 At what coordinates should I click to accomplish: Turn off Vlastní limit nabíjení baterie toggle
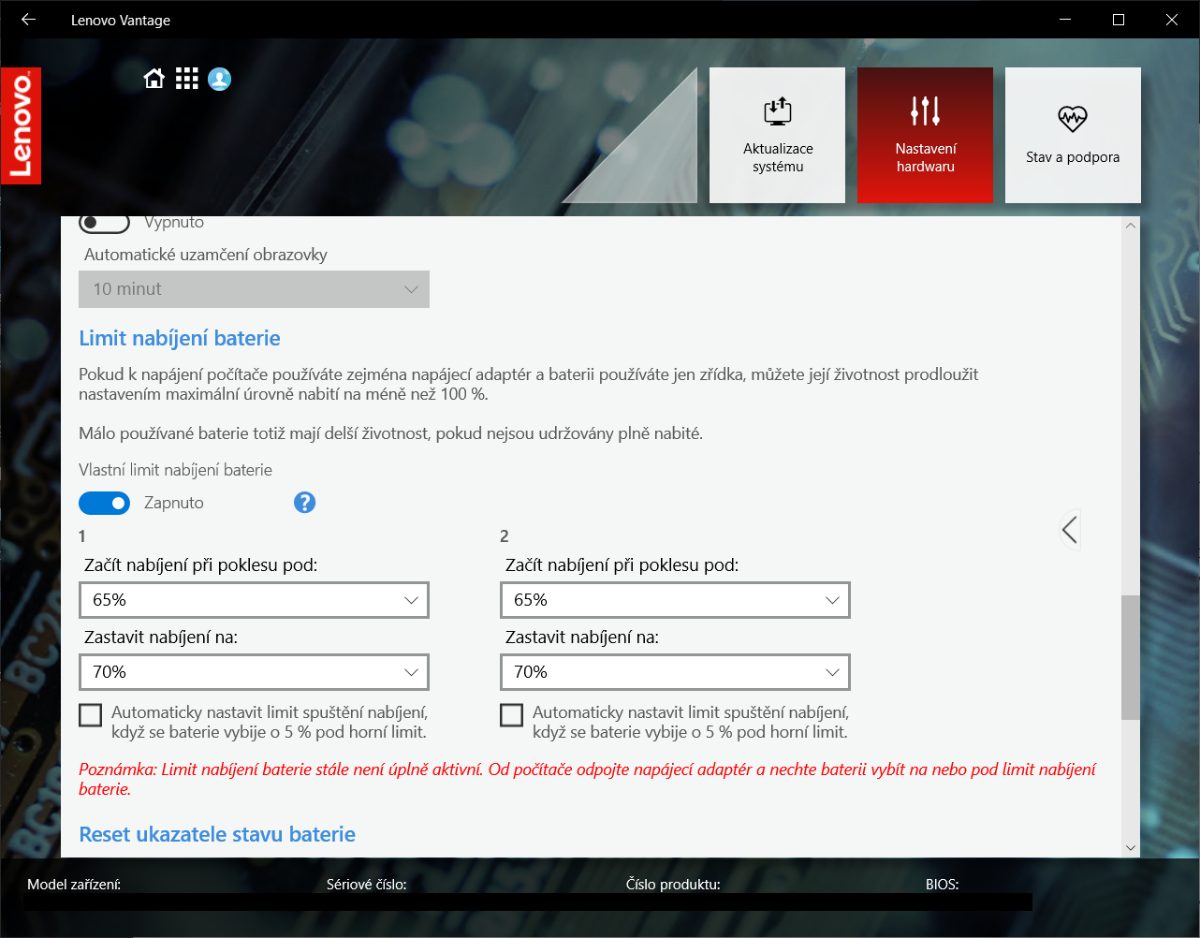tap(105, 503)
